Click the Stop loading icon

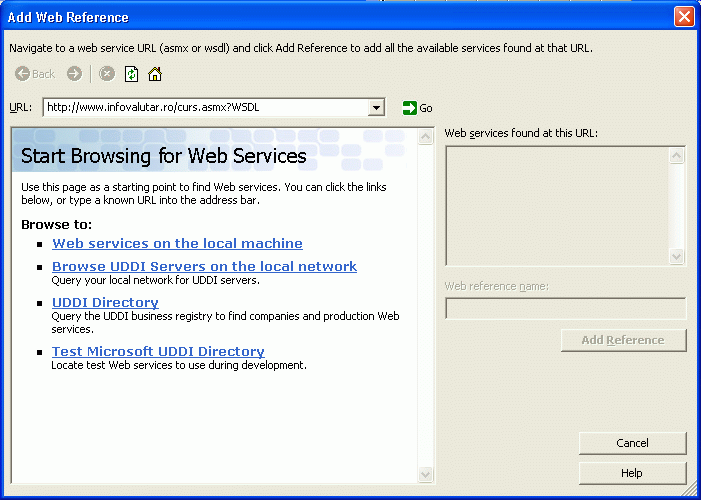point(107,74)
